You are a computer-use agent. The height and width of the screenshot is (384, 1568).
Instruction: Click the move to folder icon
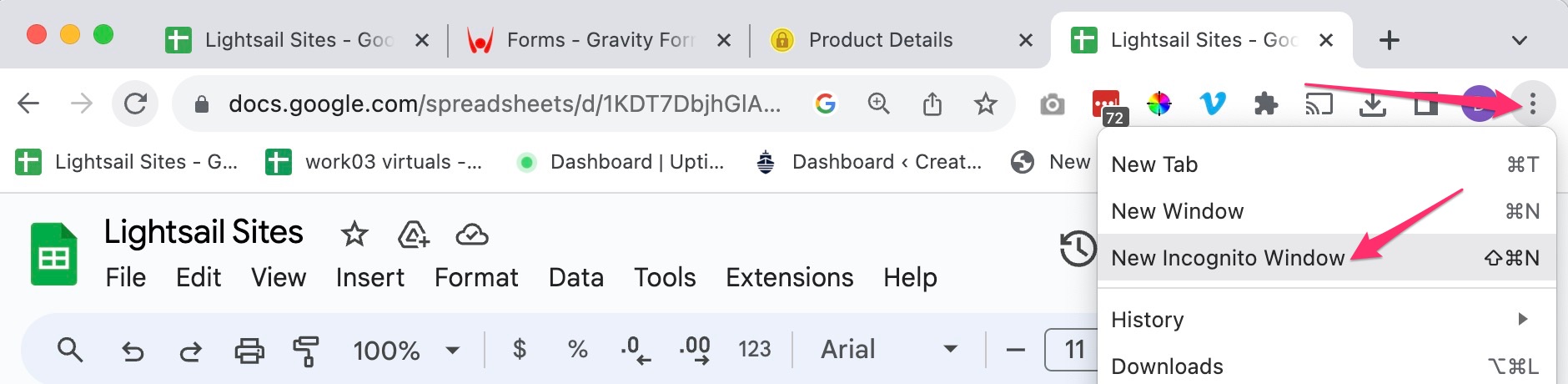point(414,235)
